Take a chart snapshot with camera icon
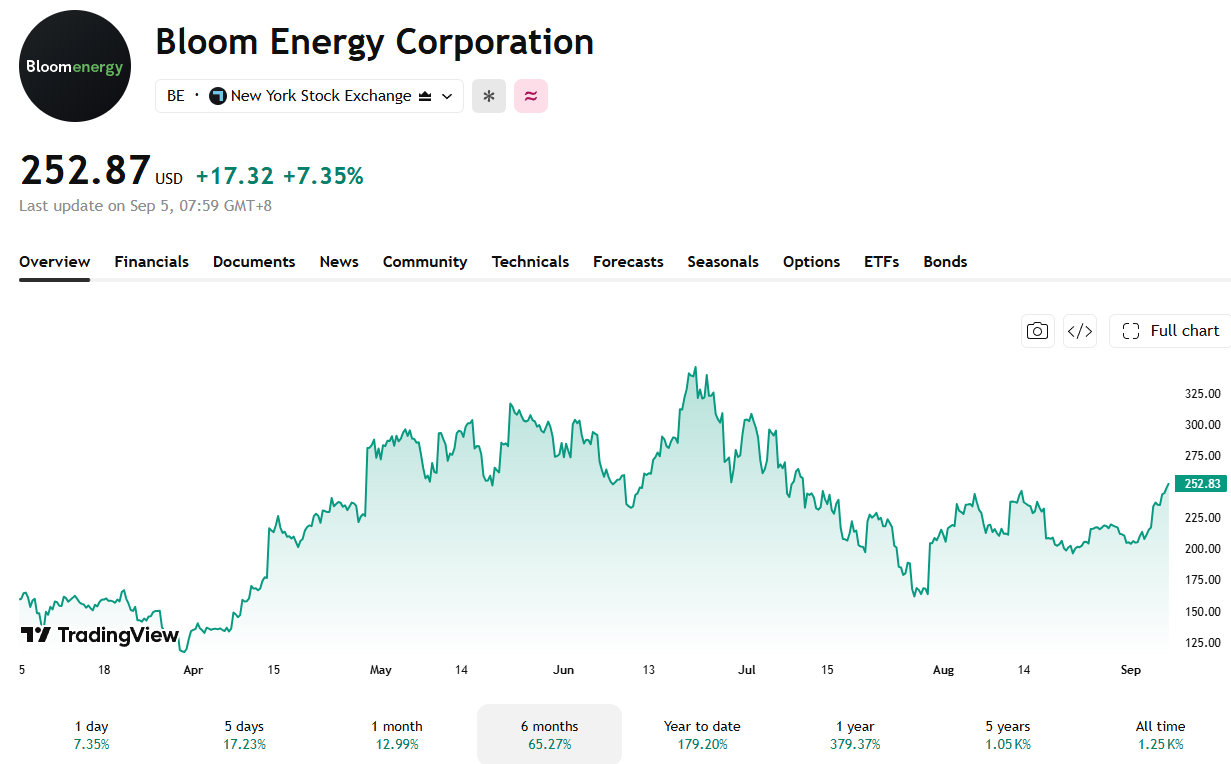The width and height of the screenshot is (1231, 764). pyautogui.click(x=1038, y=331)
